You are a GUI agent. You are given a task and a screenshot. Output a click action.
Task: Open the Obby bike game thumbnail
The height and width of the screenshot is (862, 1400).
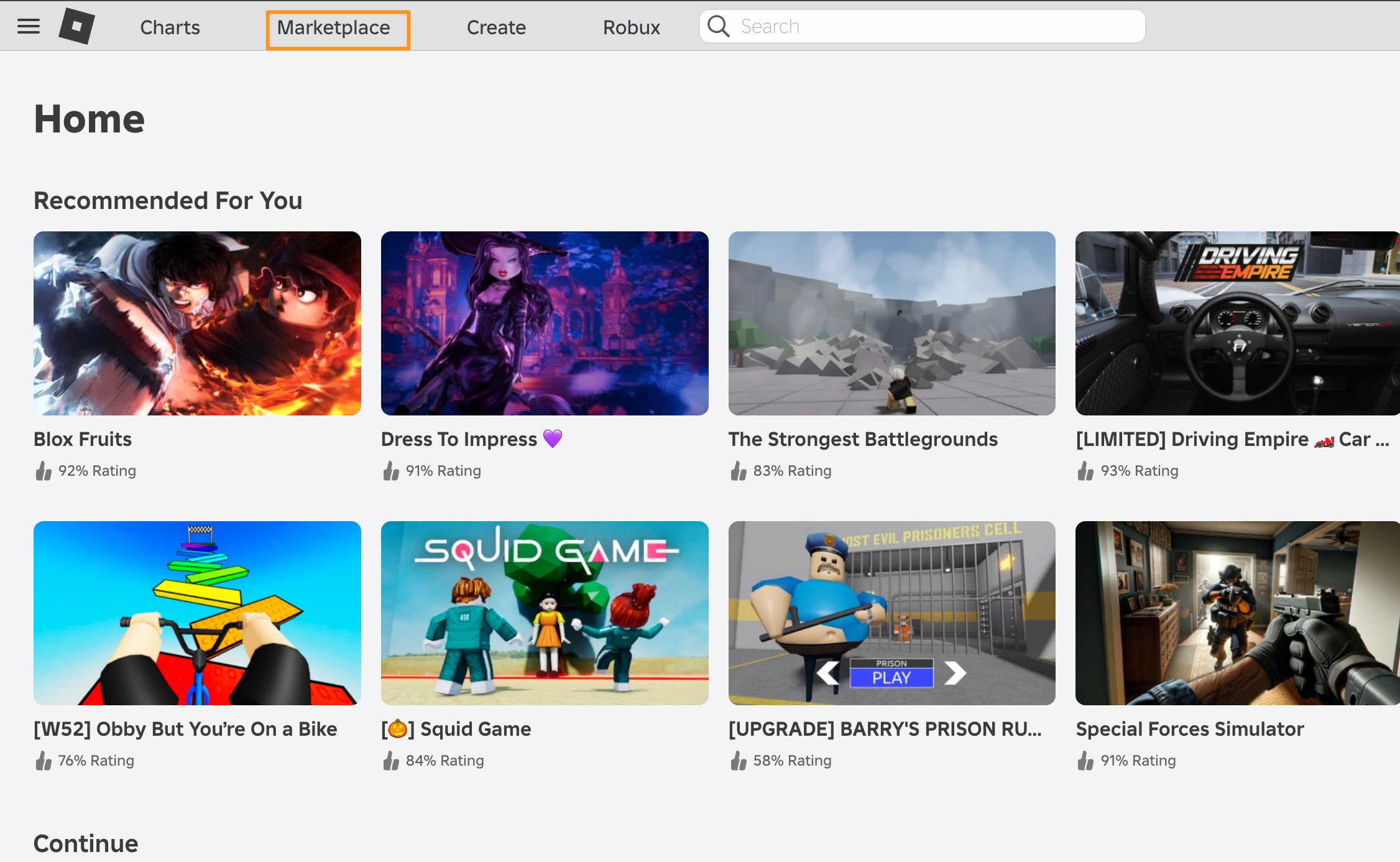197,613
